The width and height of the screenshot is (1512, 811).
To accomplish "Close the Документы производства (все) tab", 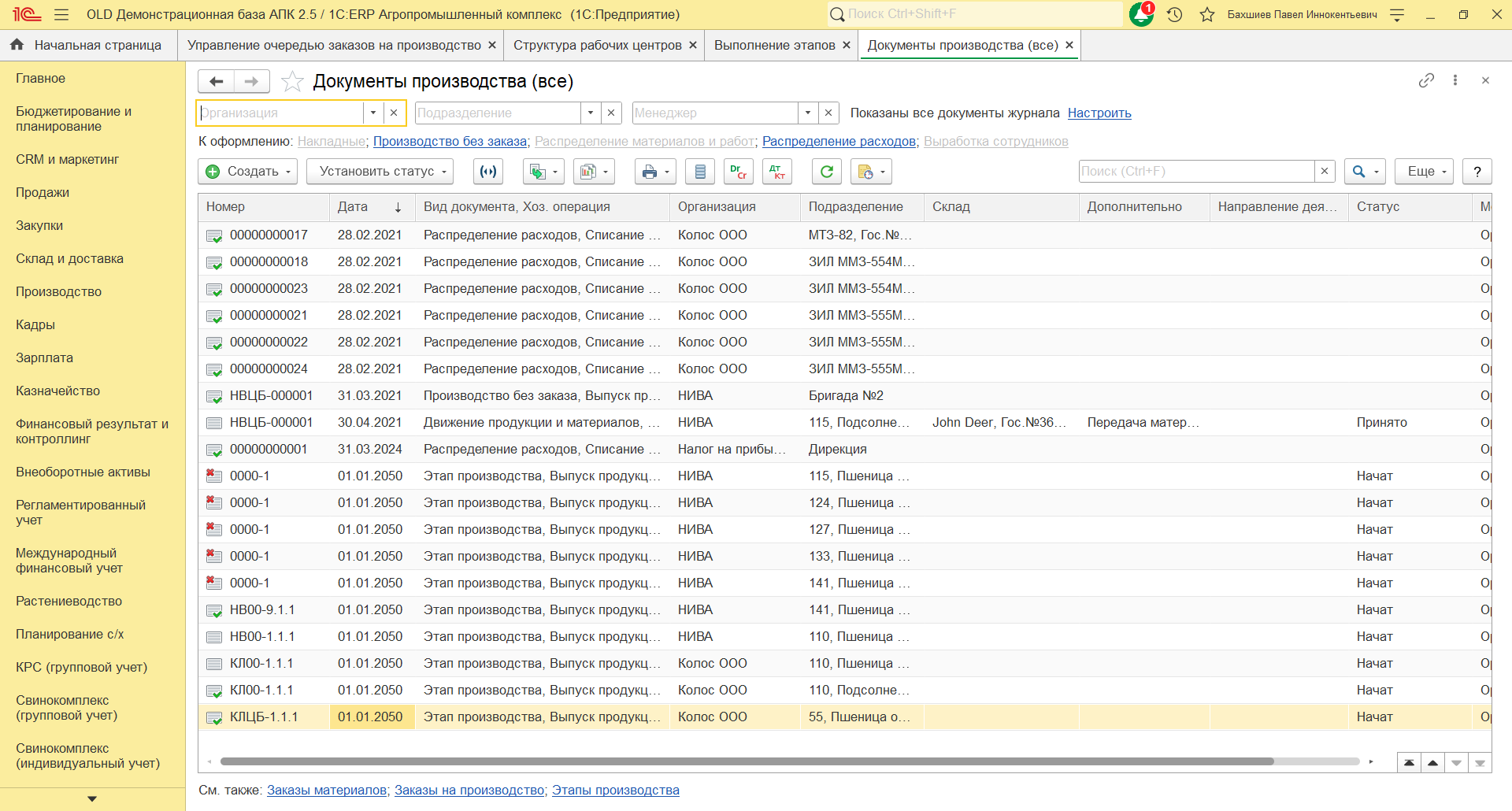I will point(1069,46).
